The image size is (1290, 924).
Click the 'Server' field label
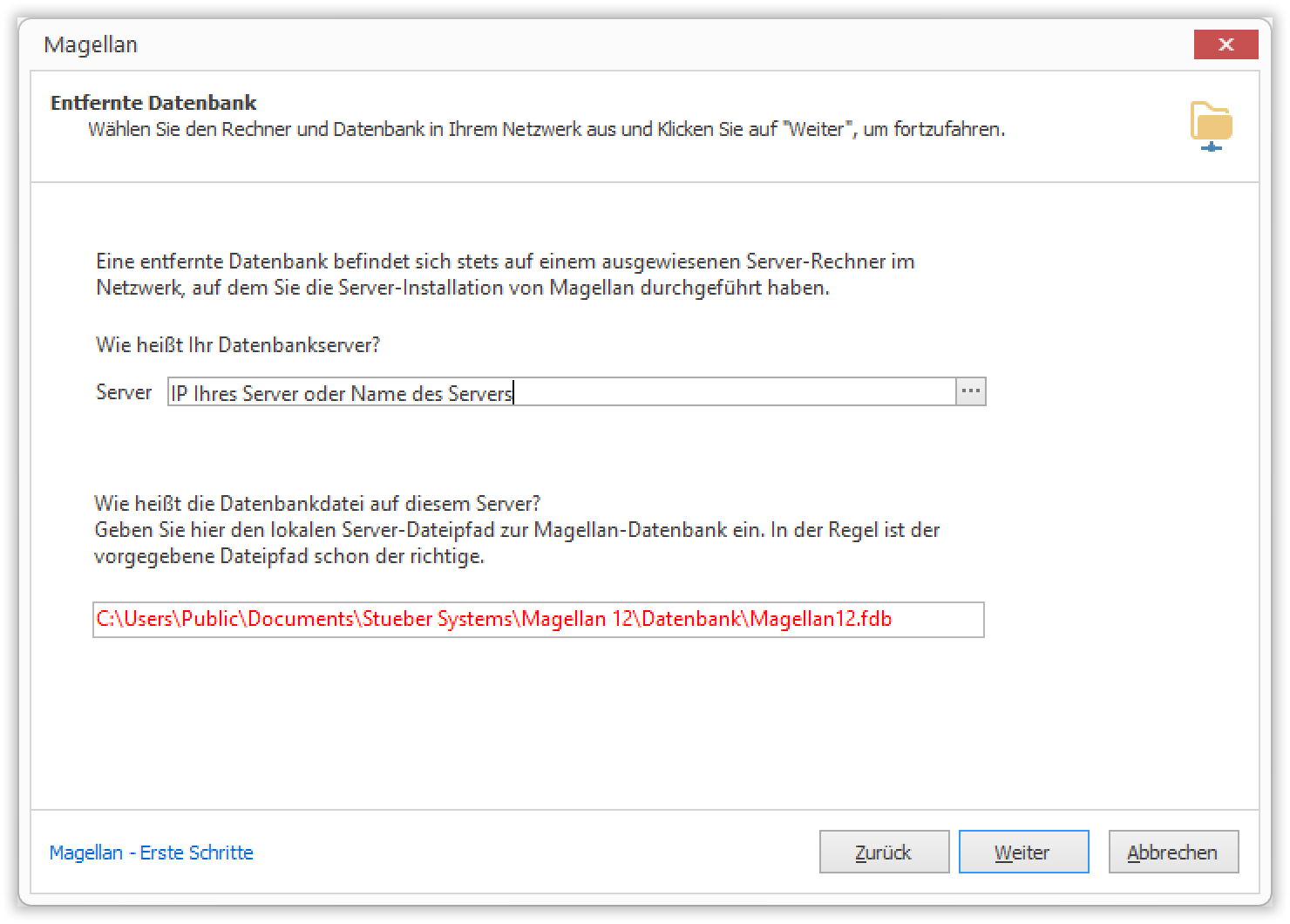(x=124, y=392)
